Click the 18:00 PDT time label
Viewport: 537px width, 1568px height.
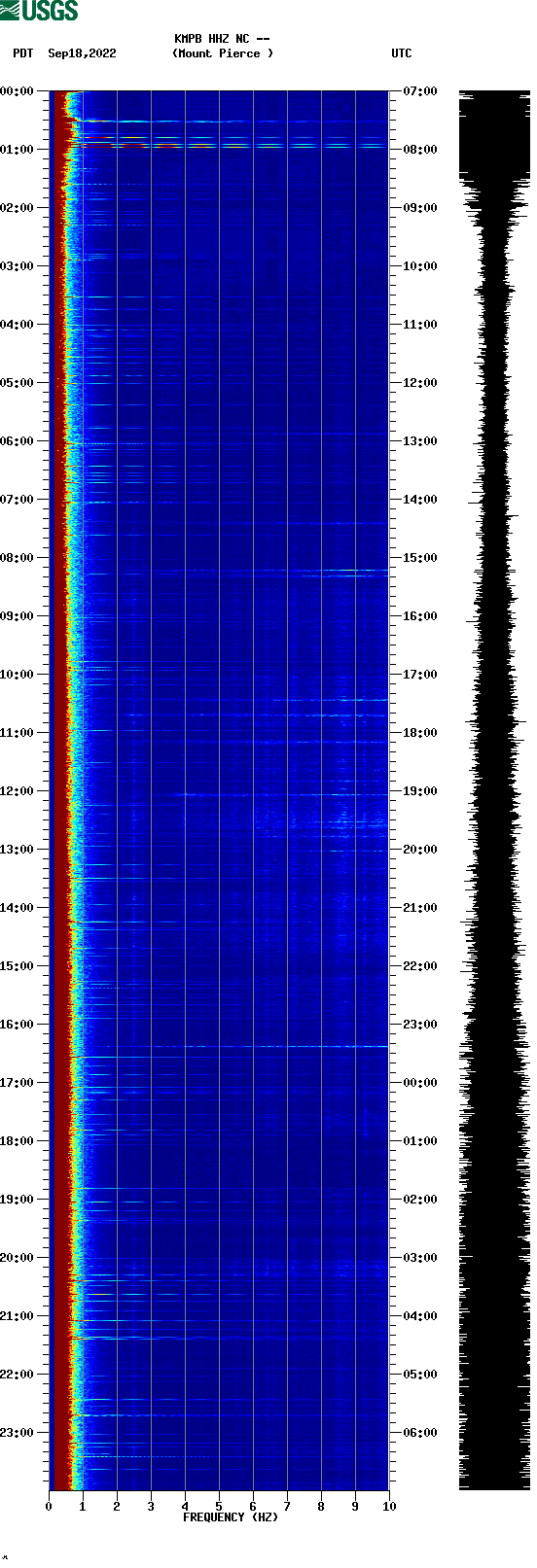pyautogui.click(x=18, y=1141)
